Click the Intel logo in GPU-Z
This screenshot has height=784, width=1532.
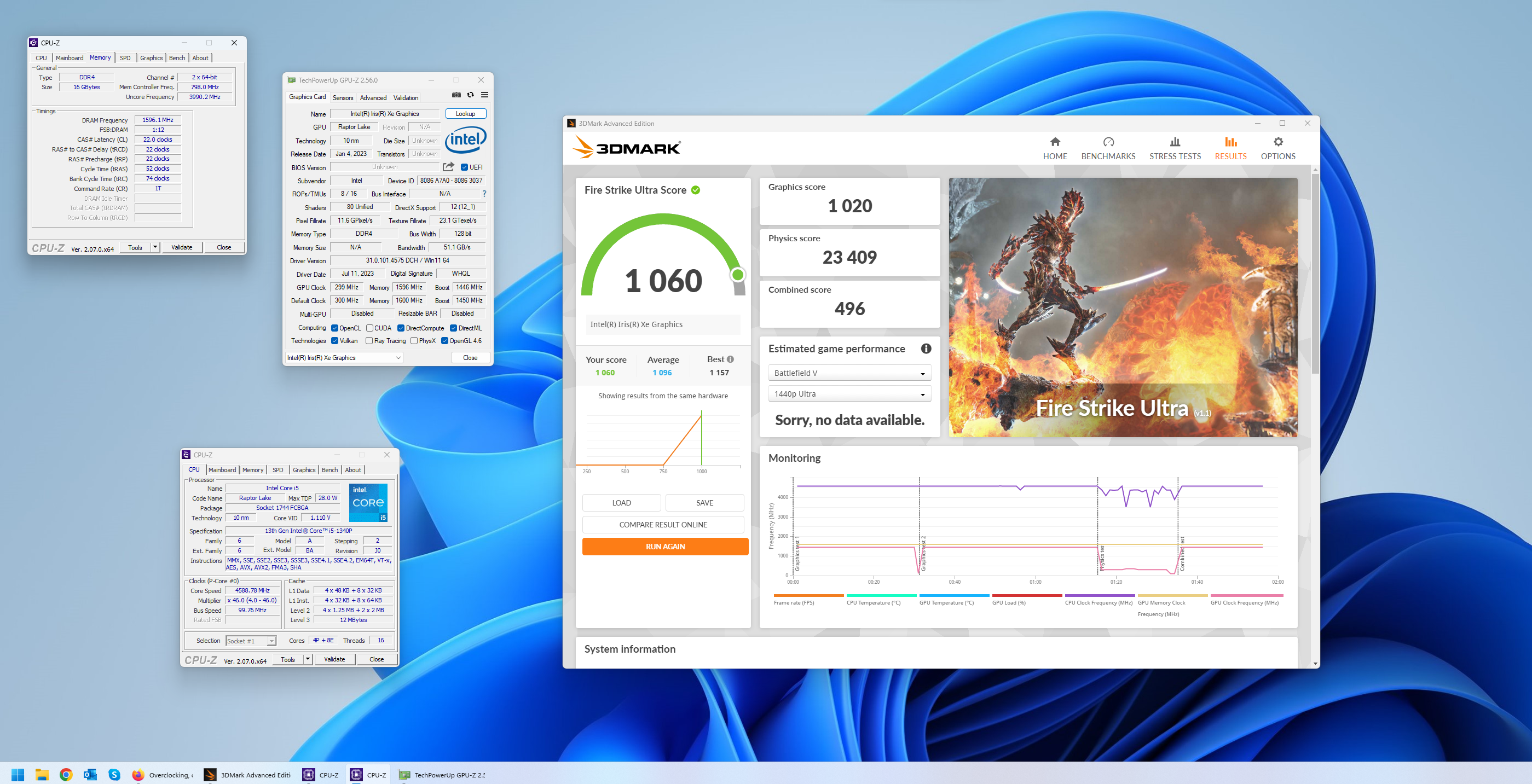coord(465,140)
